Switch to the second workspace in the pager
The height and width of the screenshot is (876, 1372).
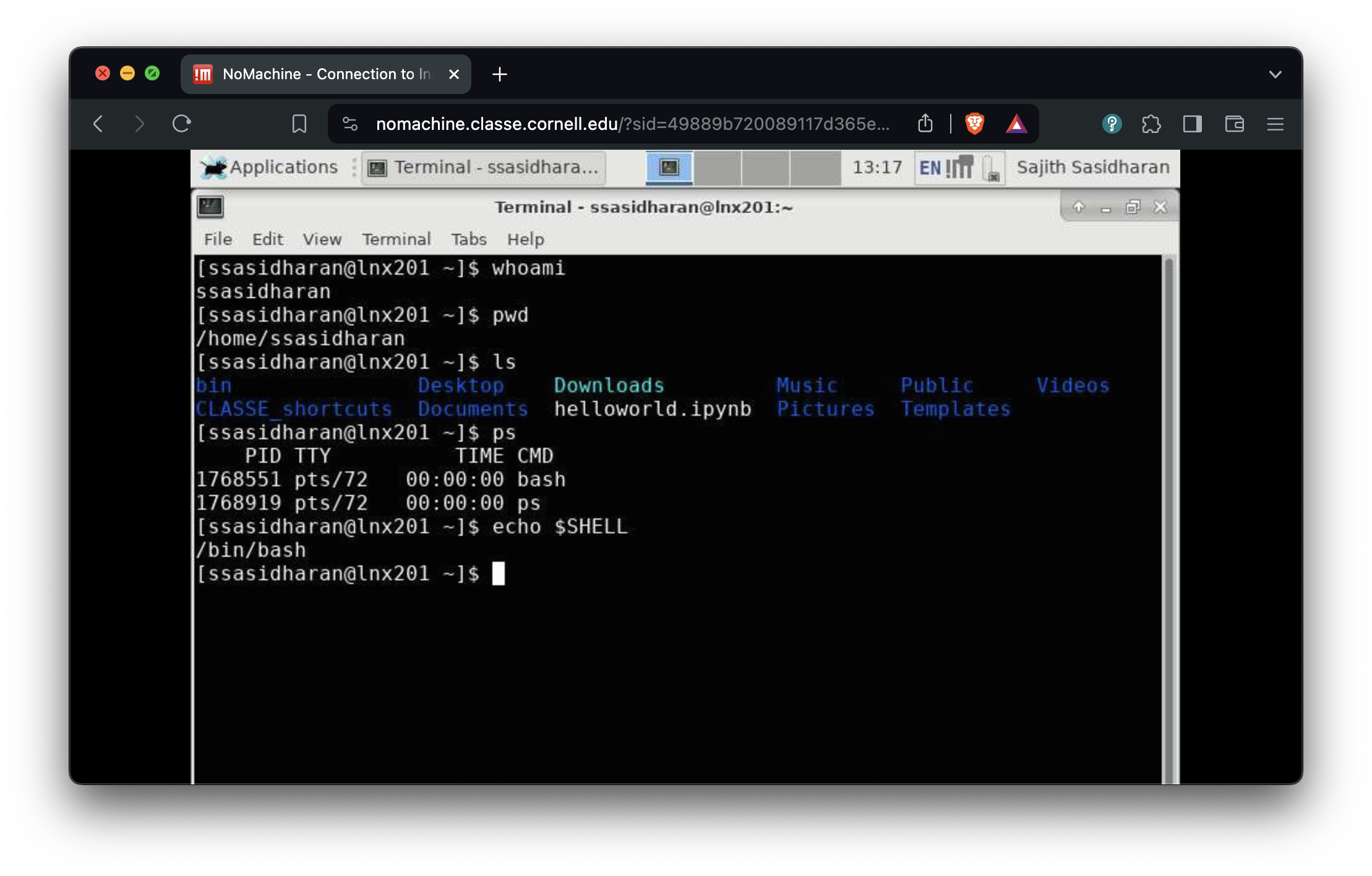coord(717,167)
